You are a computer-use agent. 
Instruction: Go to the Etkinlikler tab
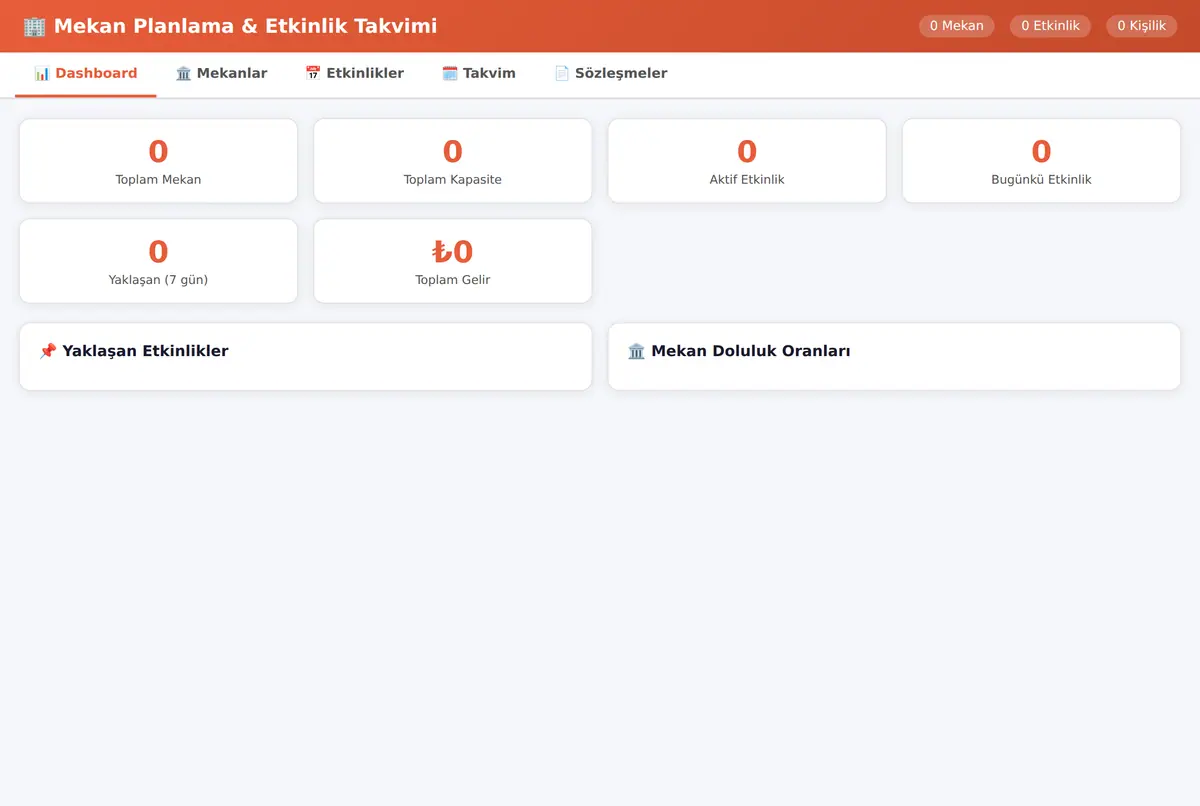pyautogui.click(x=354, y=74)
